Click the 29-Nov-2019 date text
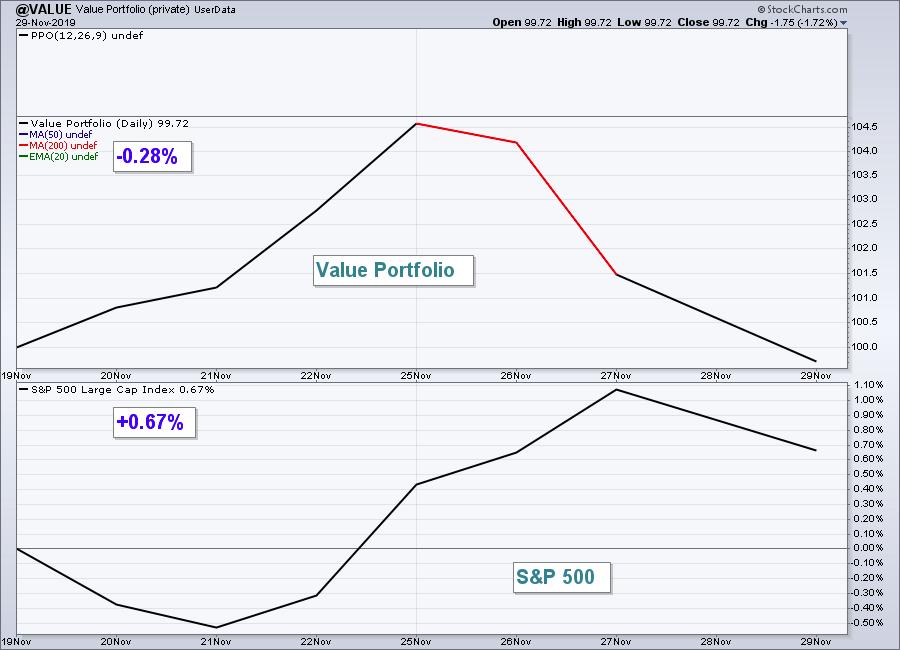Screen dimensions: 900x650 point(45,23)
